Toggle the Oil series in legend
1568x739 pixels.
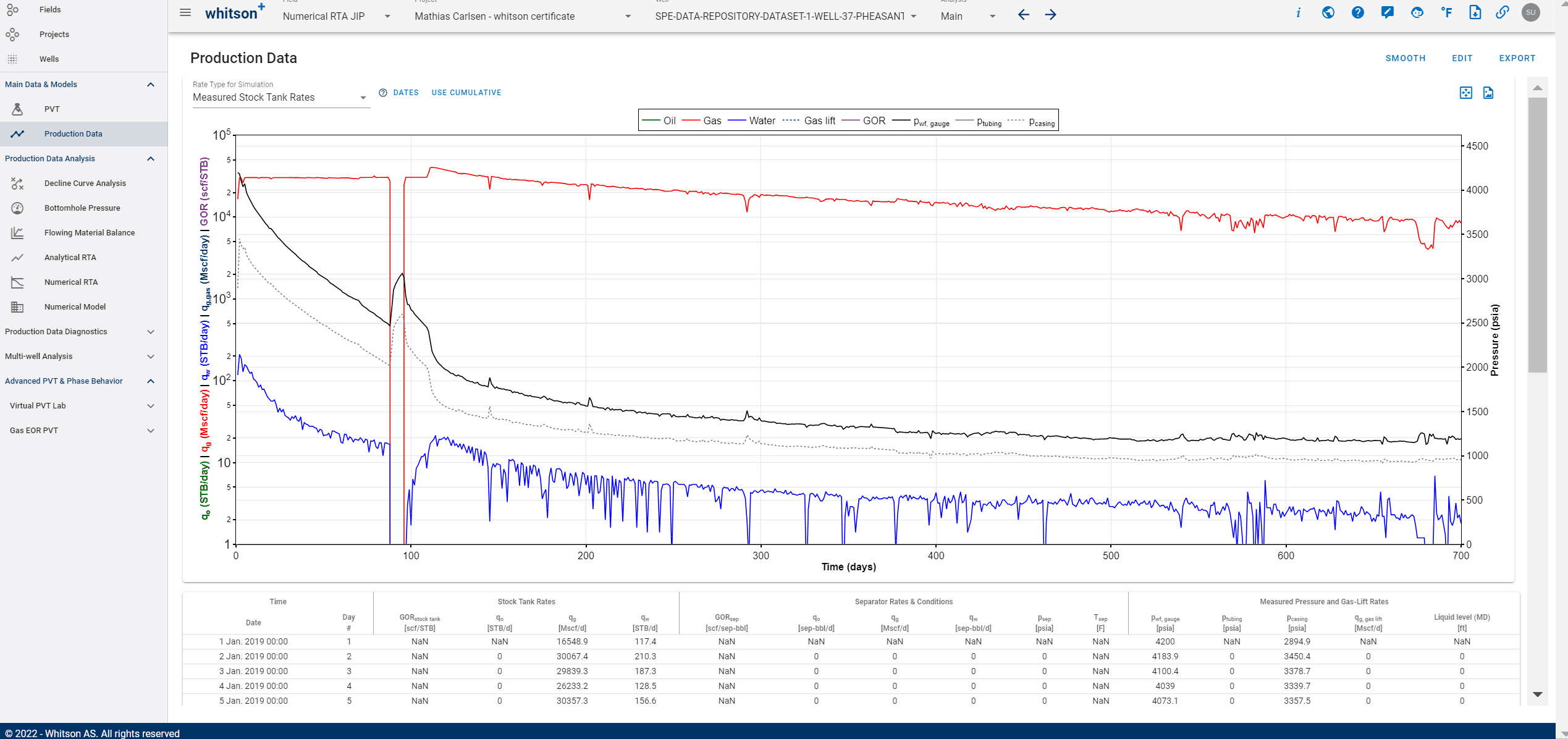659,120
